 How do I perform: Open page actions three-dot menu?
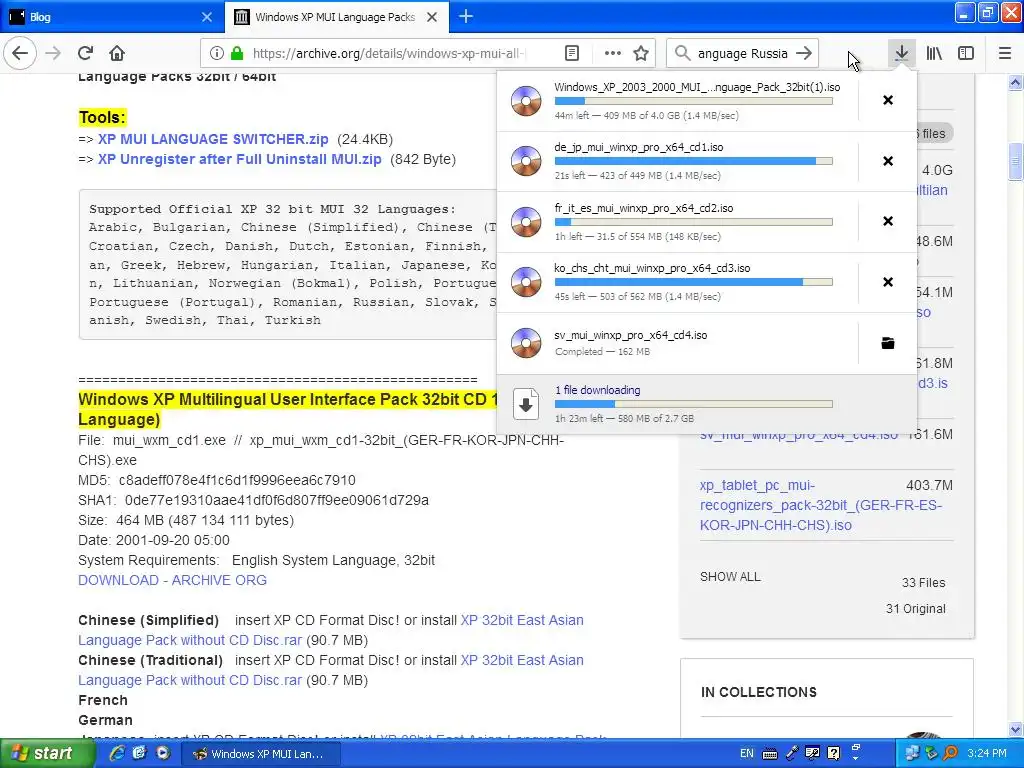tap(613, 53)
